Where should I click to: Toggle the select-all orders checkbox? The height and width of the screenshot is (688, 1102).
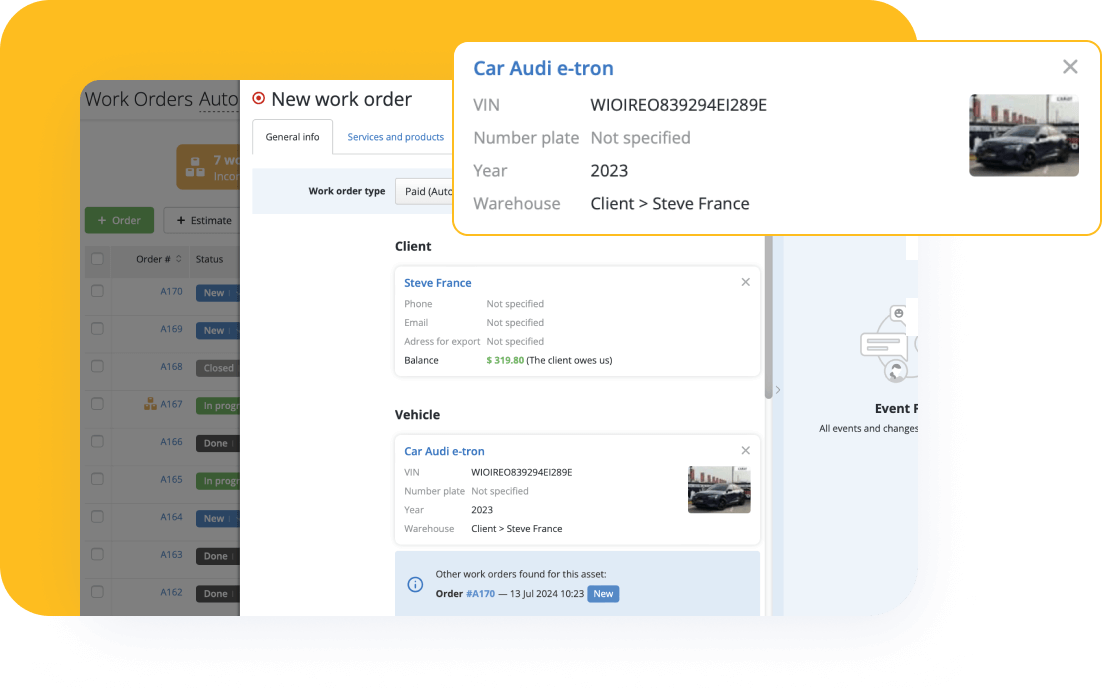point(97,259)
